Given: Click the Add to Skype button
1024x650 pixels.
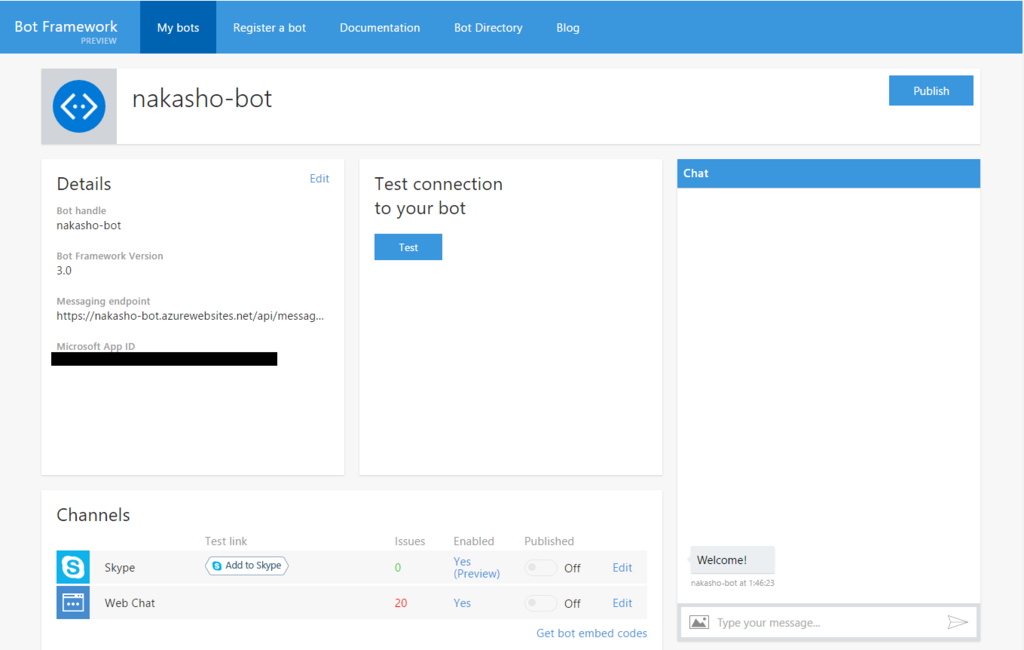Looking at the screenshot, I should coord(247,565).
